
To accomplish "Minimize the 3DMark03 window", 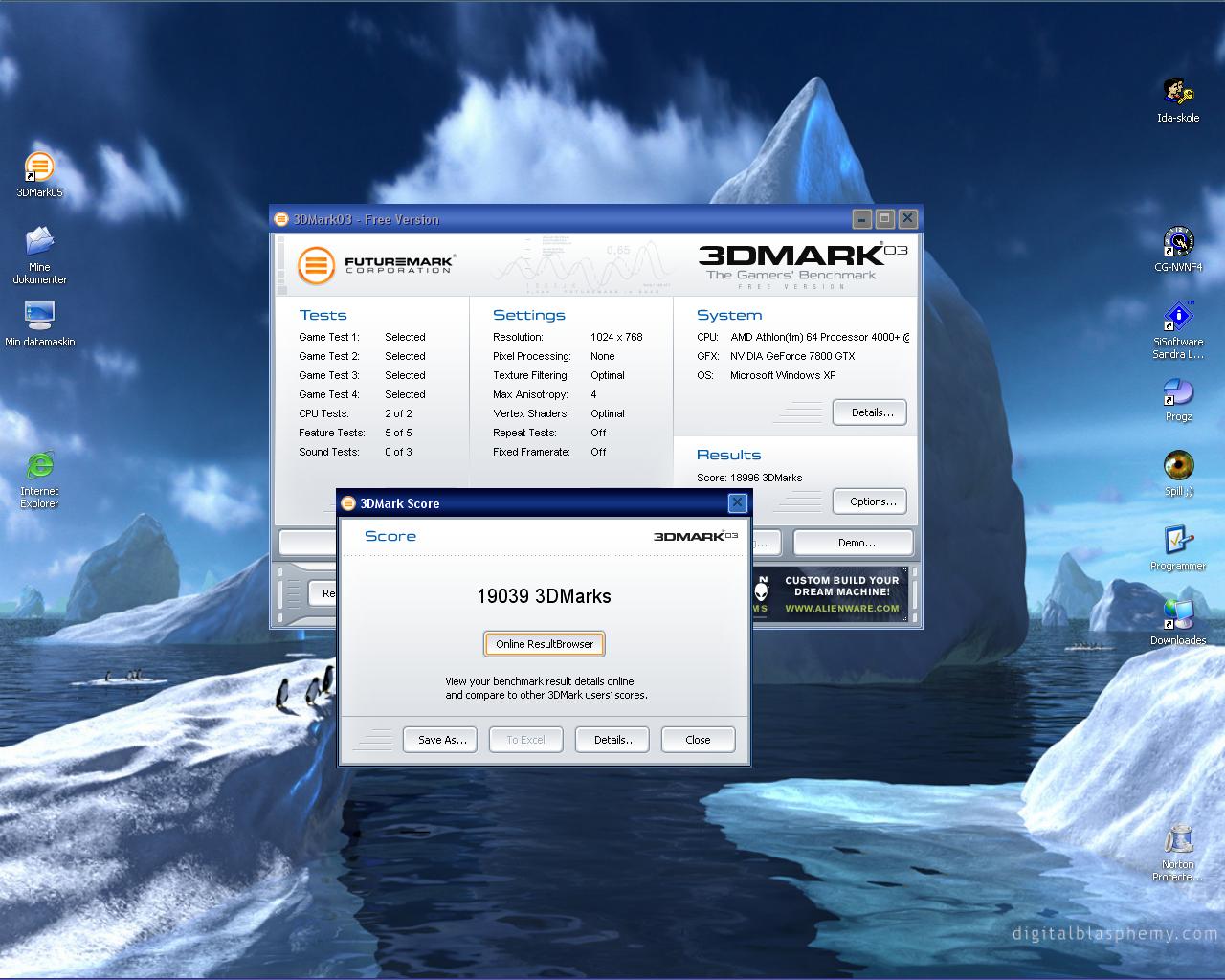I will (x=861, y=219).
